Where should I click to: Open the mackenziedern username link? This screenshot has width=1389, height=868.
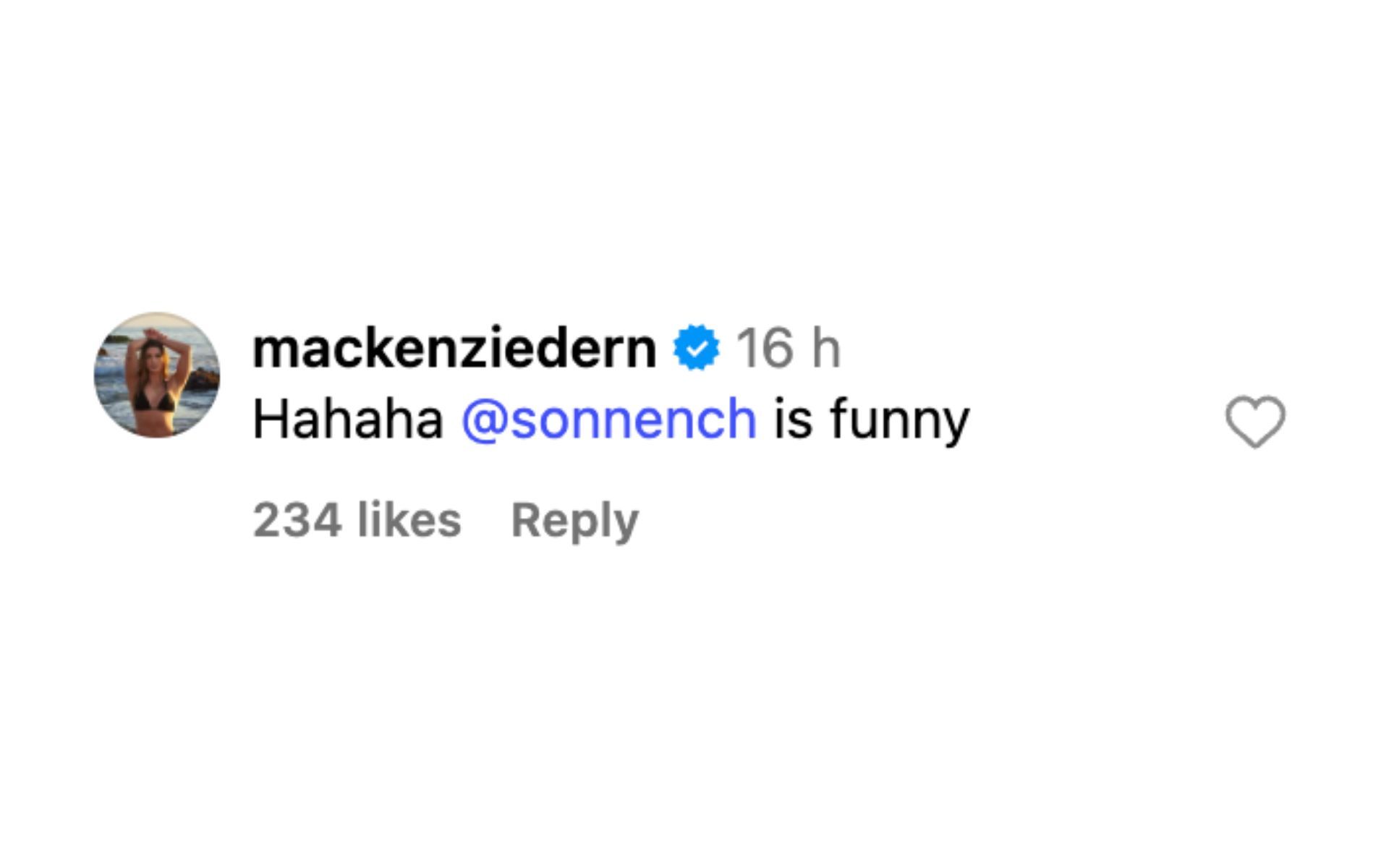coord(454,349)
